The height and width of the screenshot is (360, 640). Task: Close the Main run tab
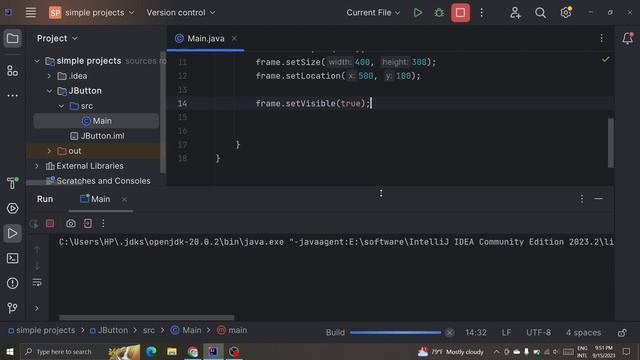[124, 199]
